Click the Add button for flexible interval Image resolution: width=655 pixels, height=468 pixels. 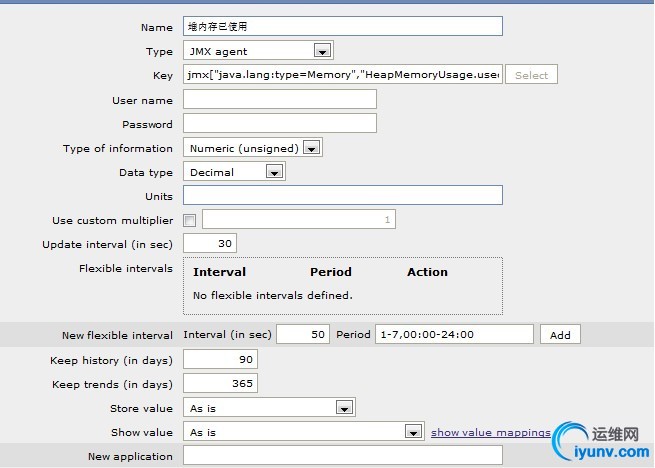coord(560,334)
